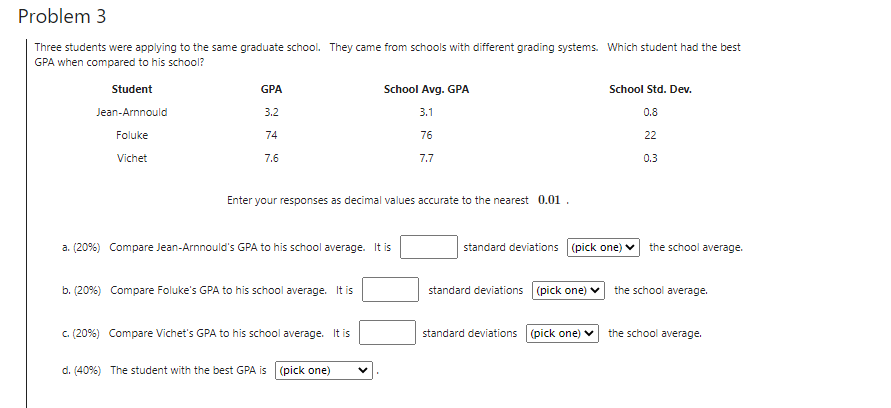Open the part b (pick one) dropdown

pos(568,290)
